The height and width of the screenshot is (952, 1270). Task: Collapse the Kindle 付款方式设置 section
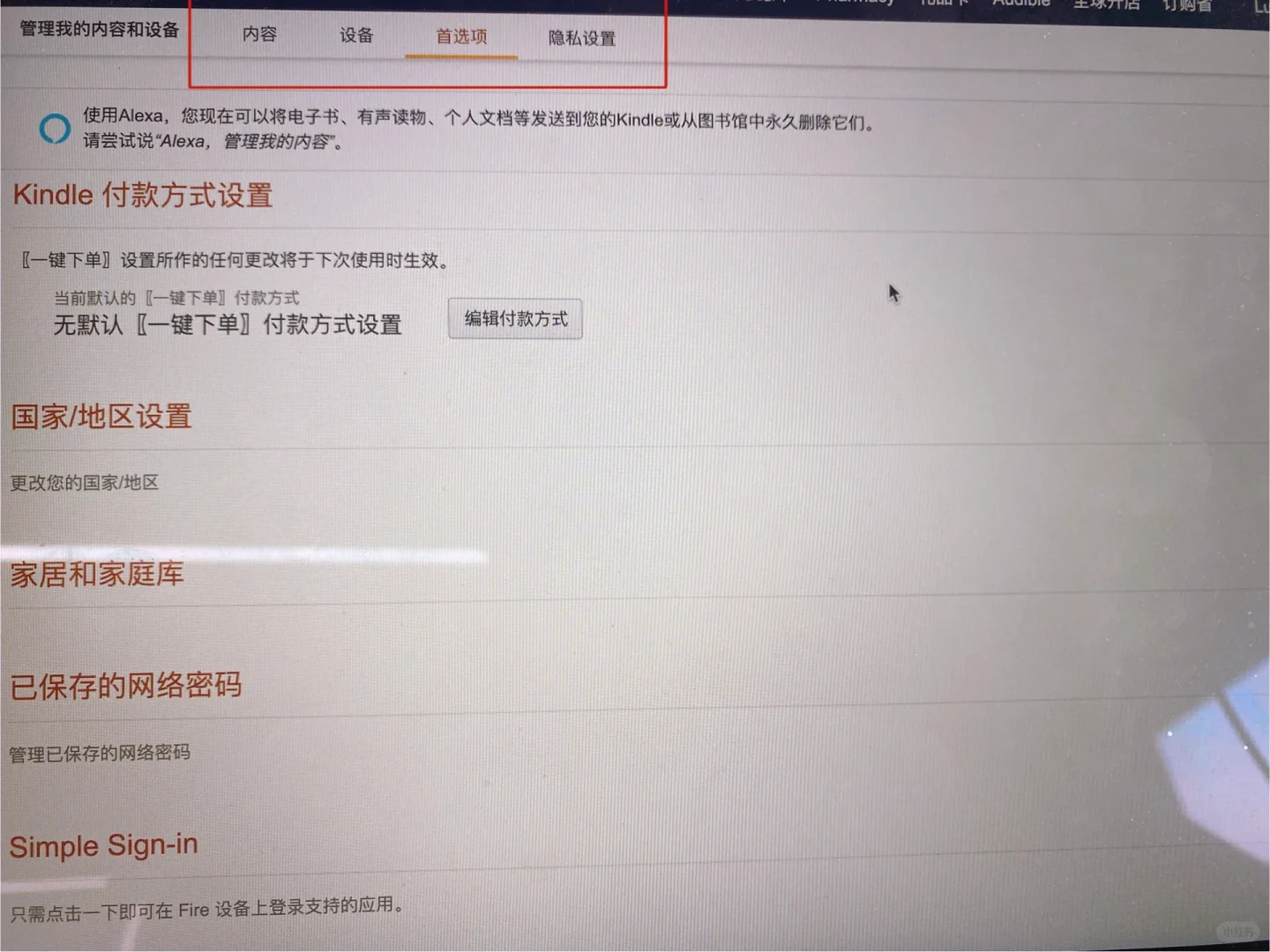(143, 195)
